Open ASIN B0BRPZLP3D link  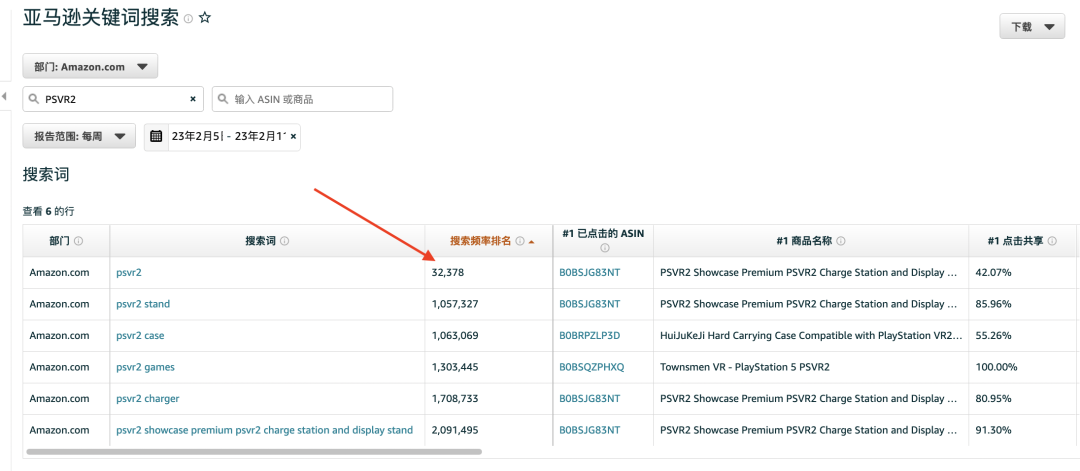(x=590, y=335)
